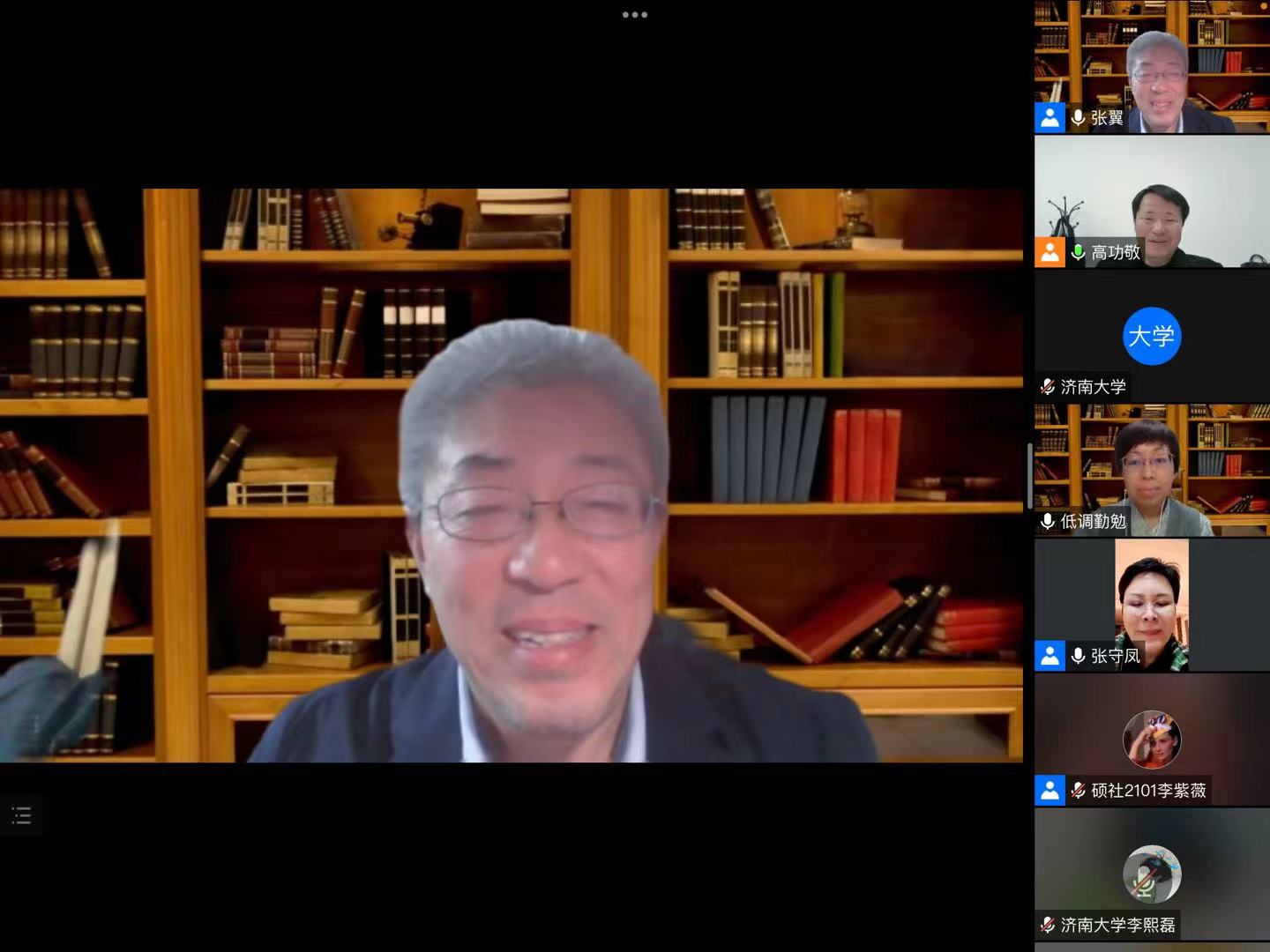
Task: Click the participant list scrollbar handle
Action: pyautogui.click(x=1029, y=476)
